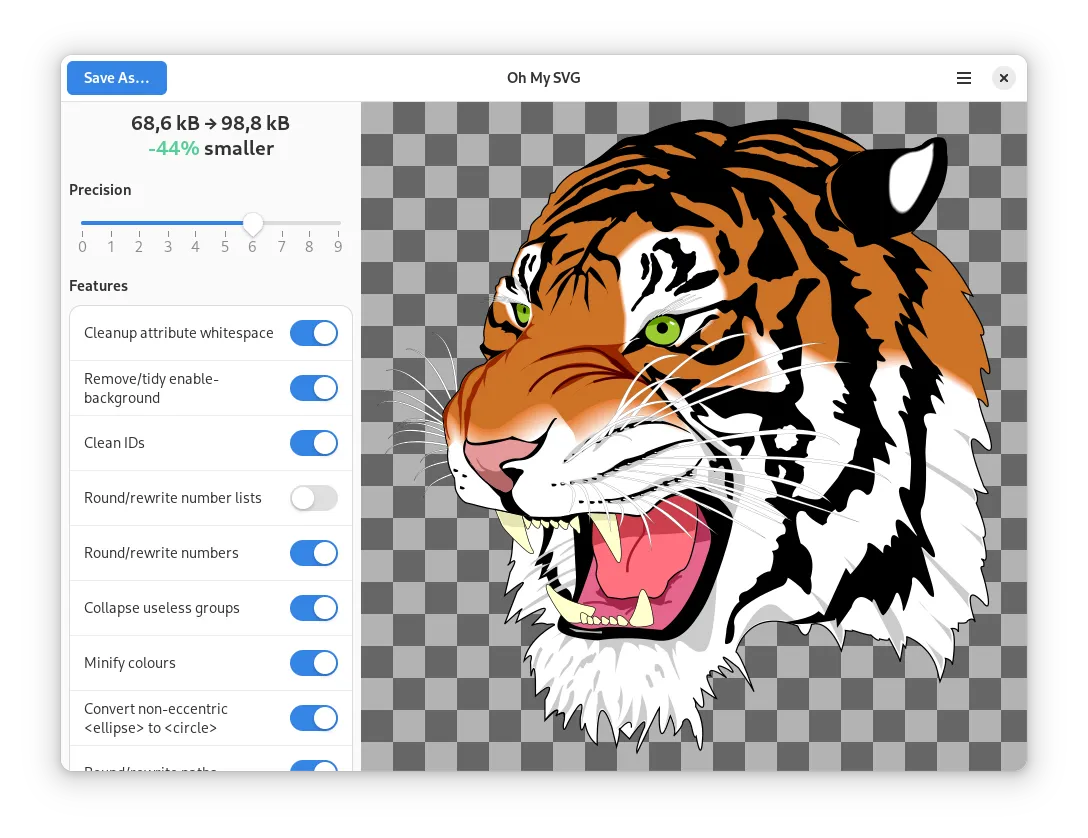1088x838 pixels.
Task: Turn off Collapse useless groups switch
Action: 314,608
